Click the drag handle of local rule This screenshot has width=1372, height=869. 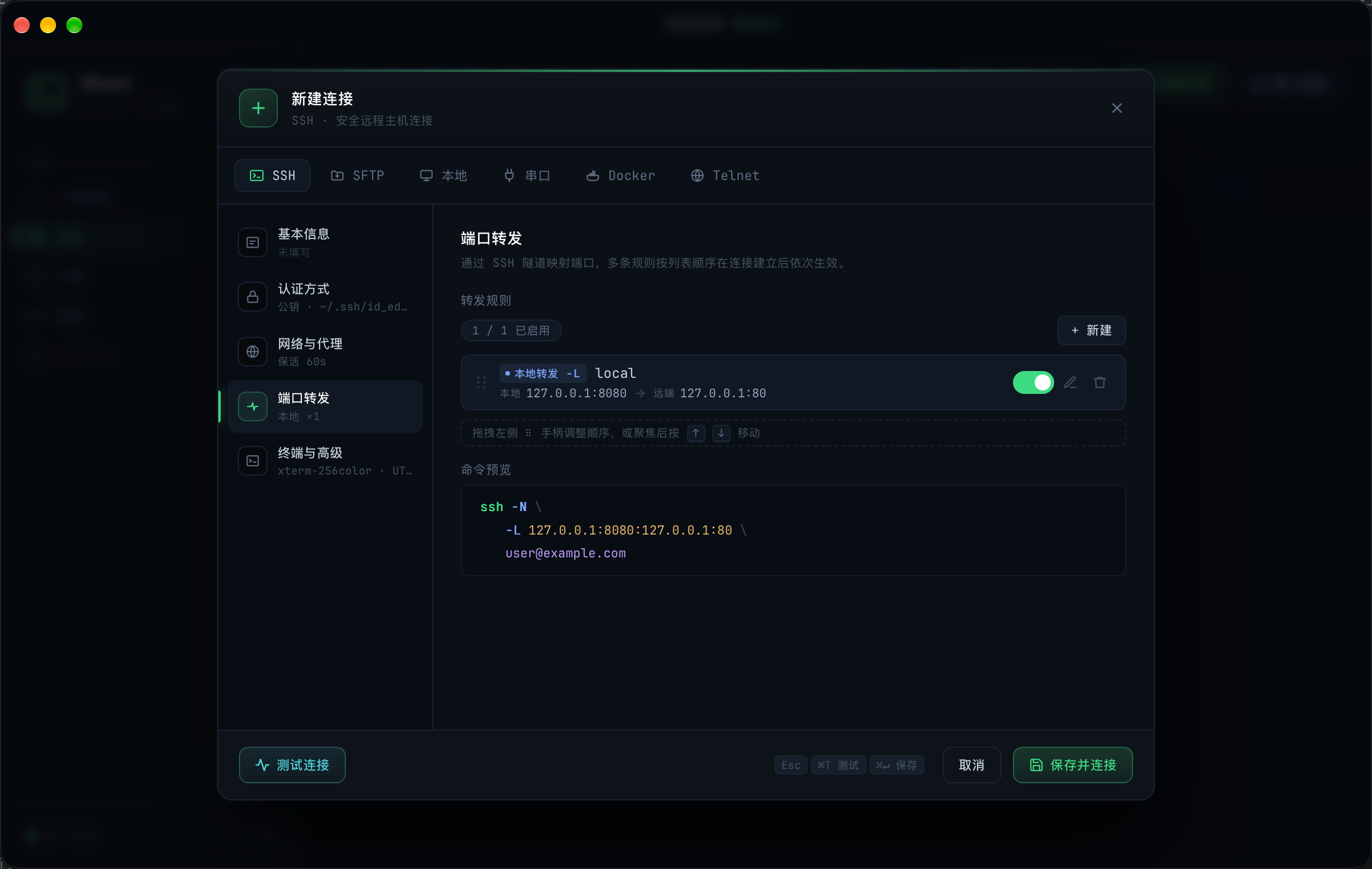point(481,382)
